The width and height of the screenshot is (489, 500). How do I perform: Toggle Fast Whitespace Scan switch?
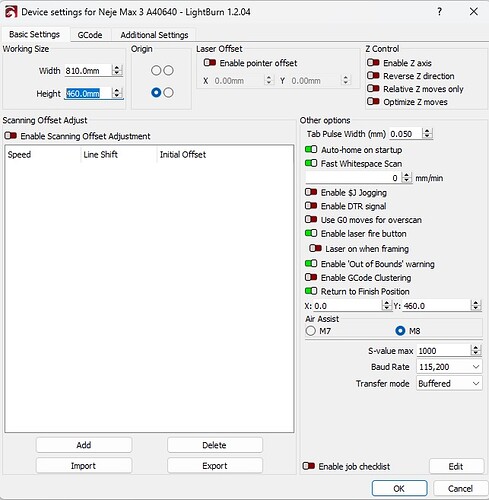[311, 163]
